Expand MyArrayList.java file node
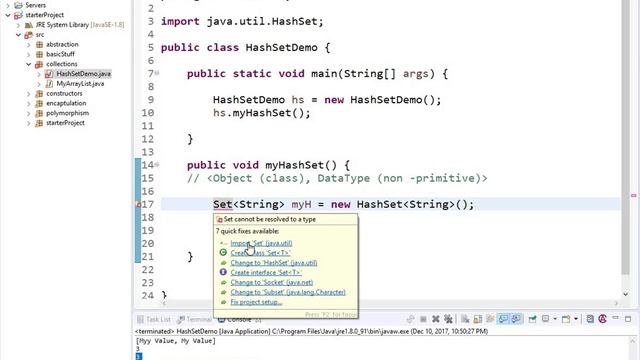The height and width of the screenshot is (360, 640). [x=39, y=84]
